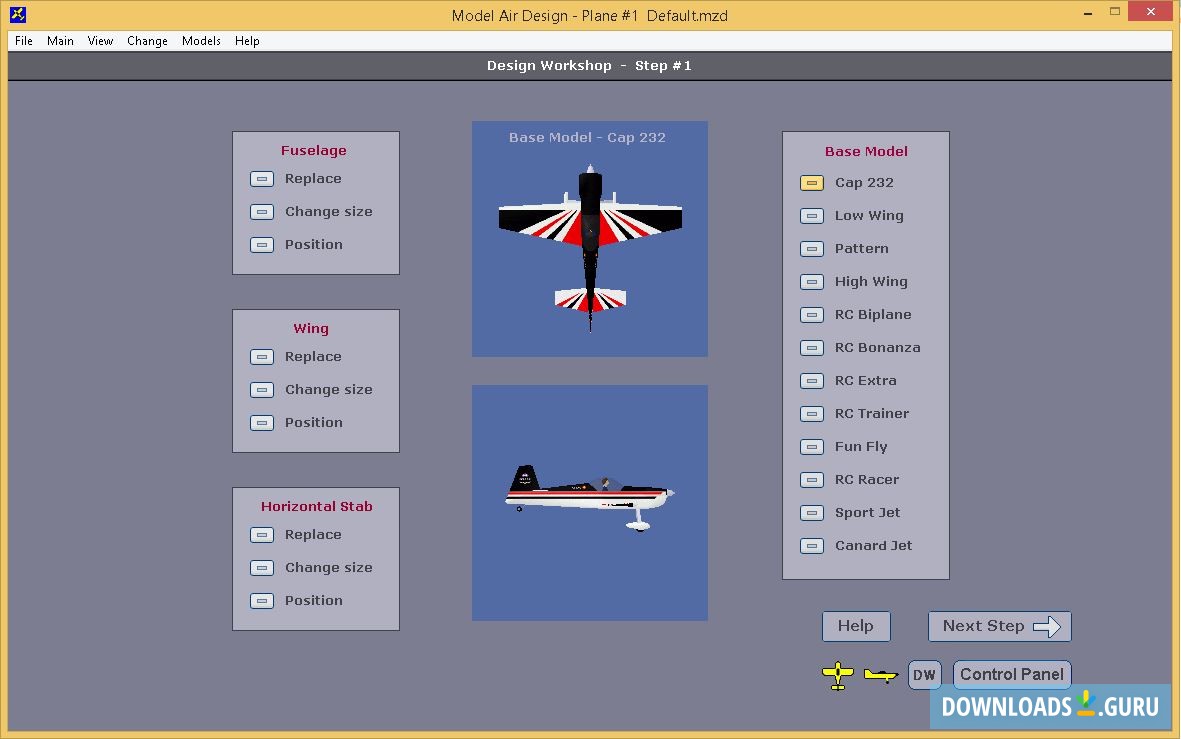This screenshot has height=739, width=1181.
Task: Open Design Workshop via the DW icon
Action: pyautogui.click(x=924, y=674)
